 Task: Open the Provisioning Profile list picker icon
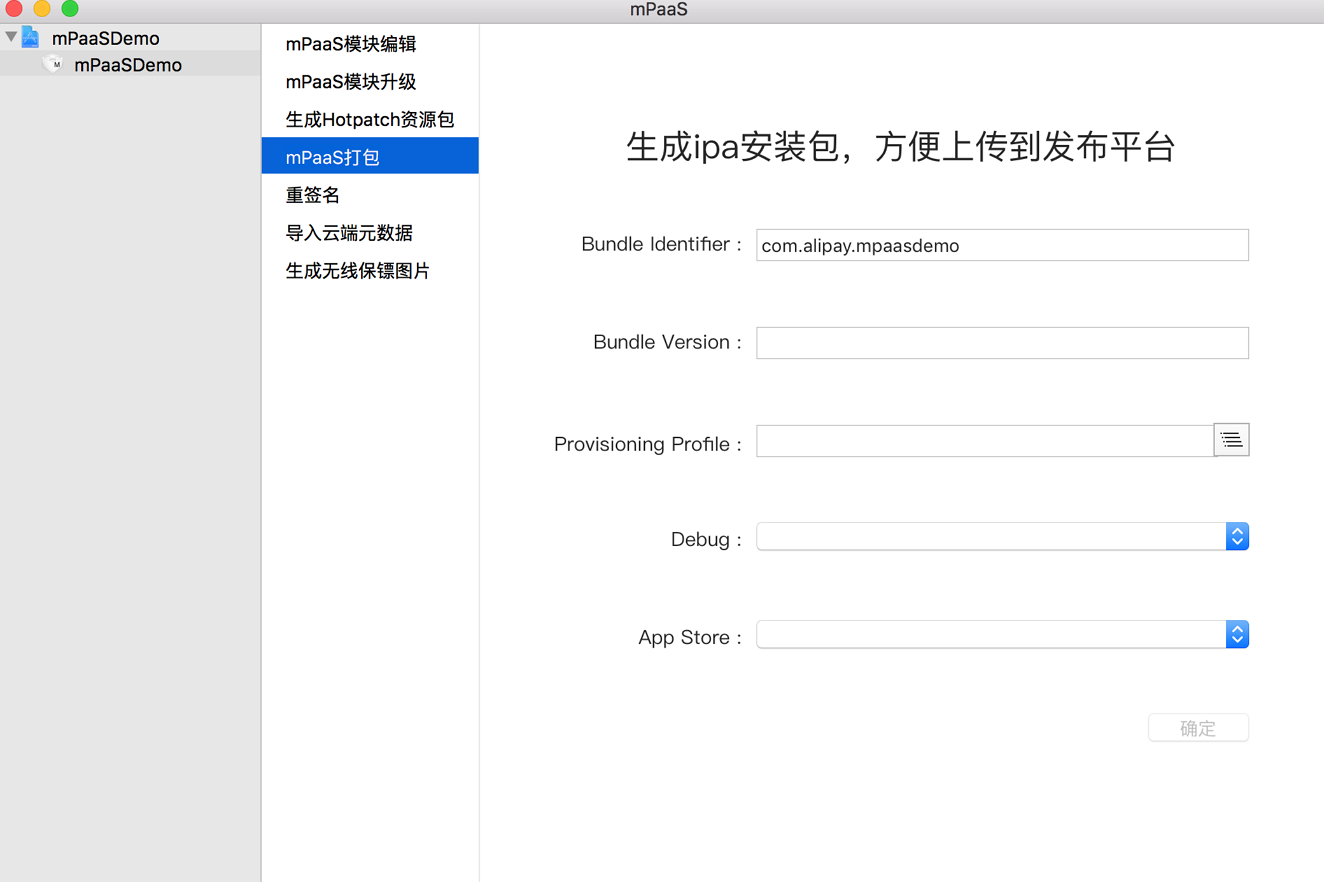pos(1231,440)
